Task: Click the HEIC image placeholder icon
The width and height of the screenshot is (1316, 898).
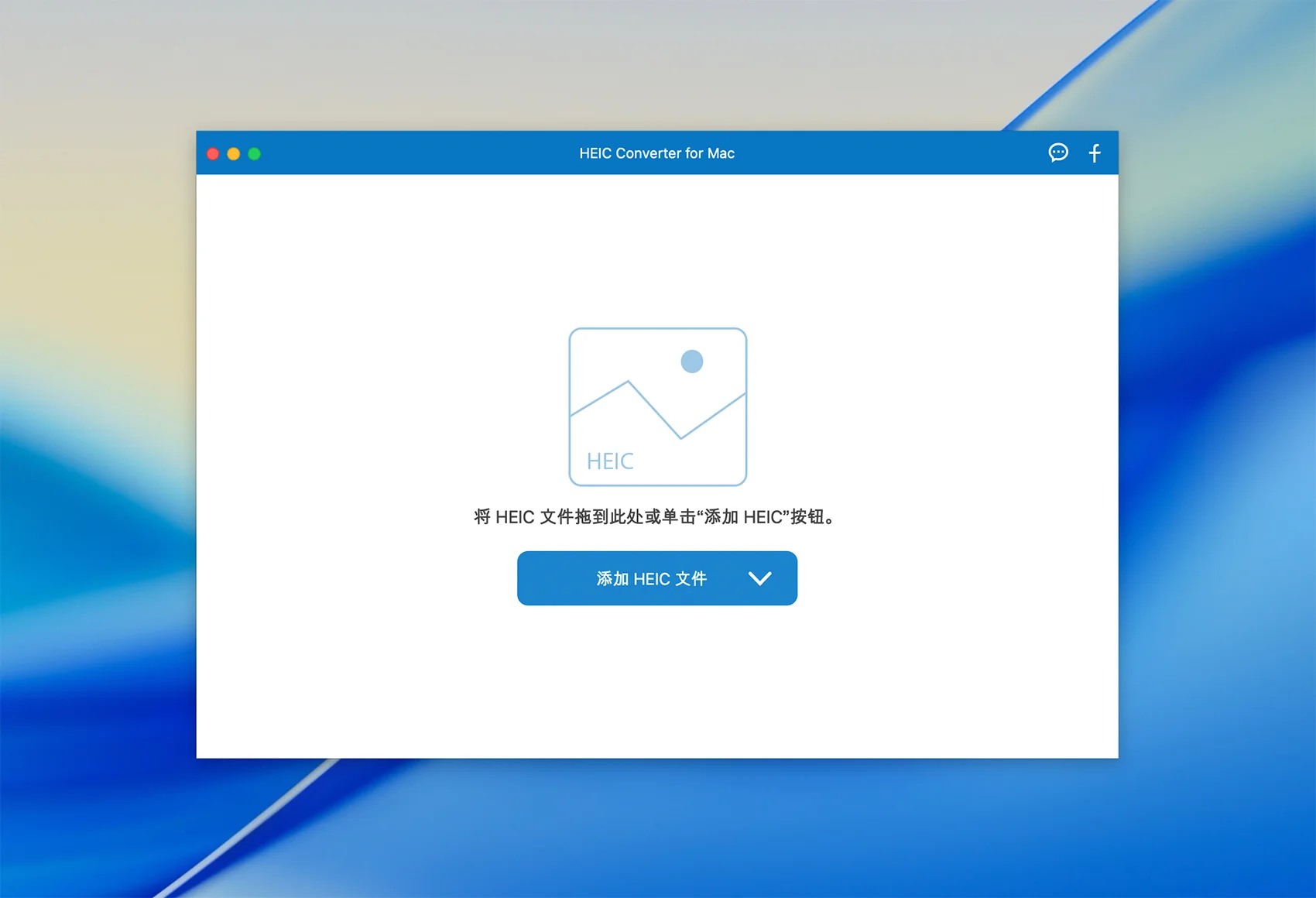Action: point(657,407)
